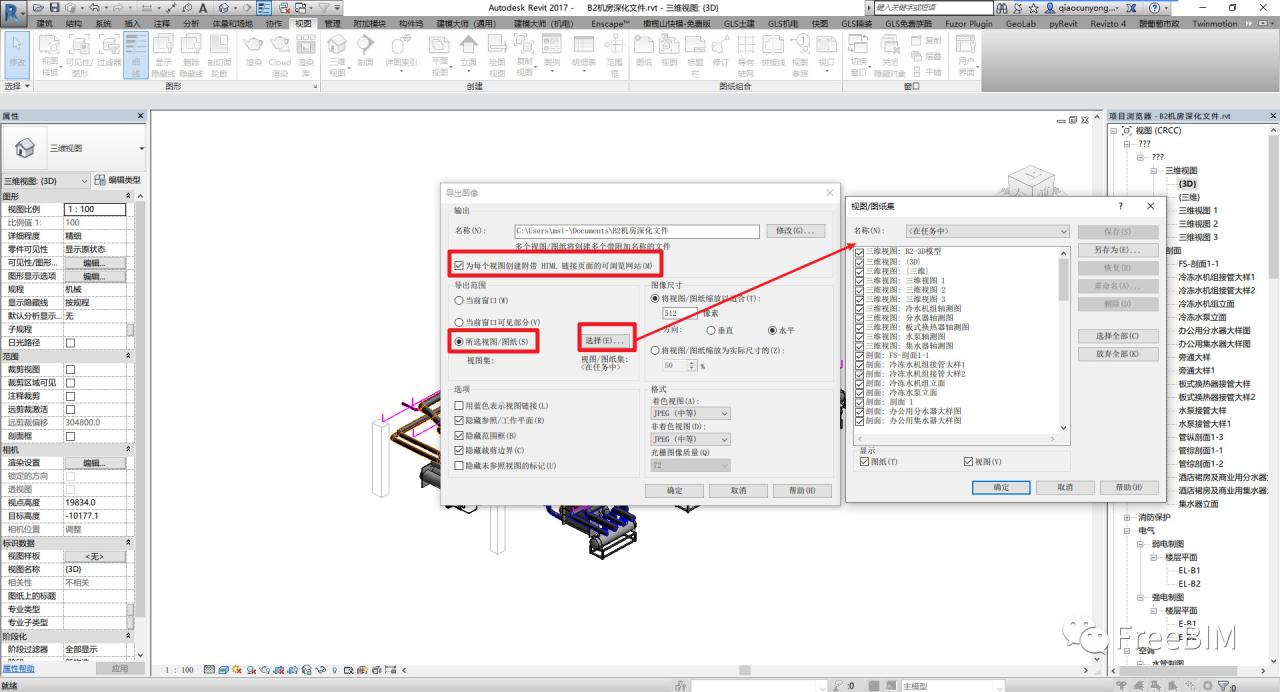Image resolution: width=1280 pixels, height=692 pixels.
Task: Select the 当前窗口(W) radio button
Action: click(460, 300)
